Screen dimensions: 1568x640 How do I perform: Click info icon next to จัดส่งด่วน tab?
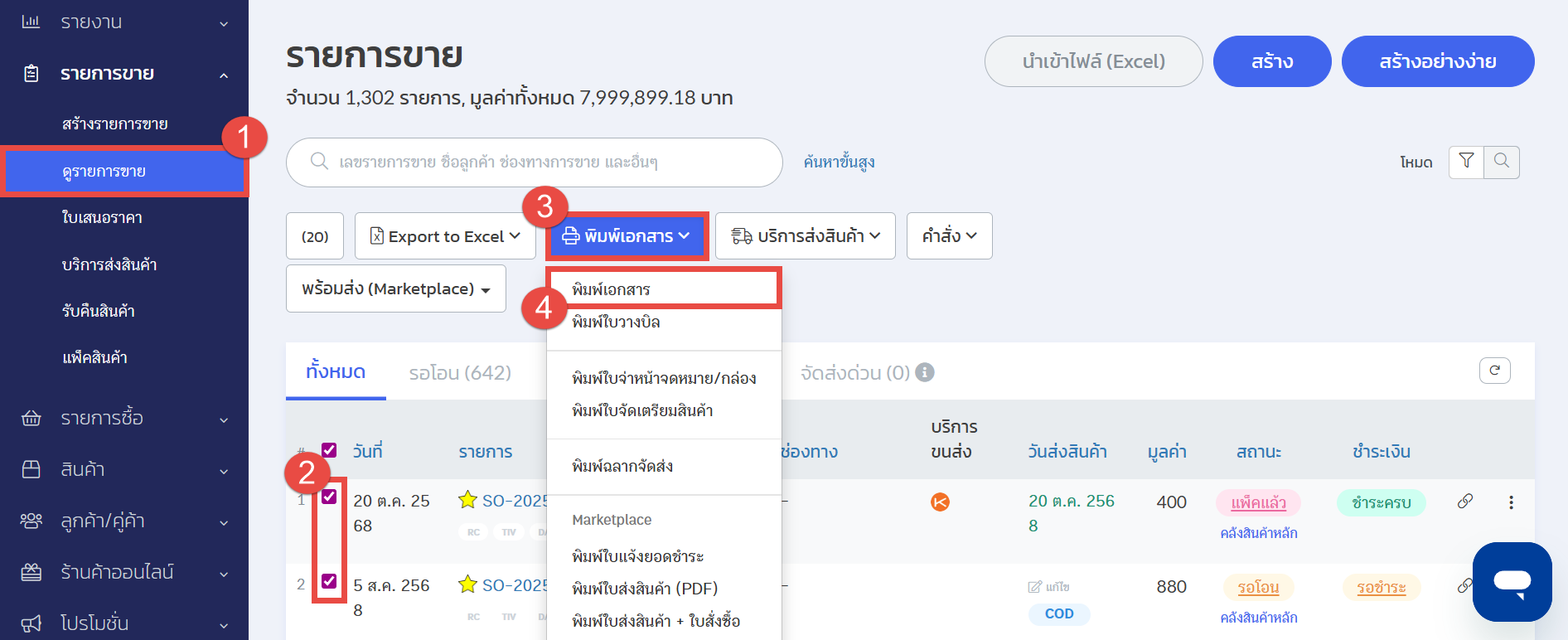(x=925, y=373)
